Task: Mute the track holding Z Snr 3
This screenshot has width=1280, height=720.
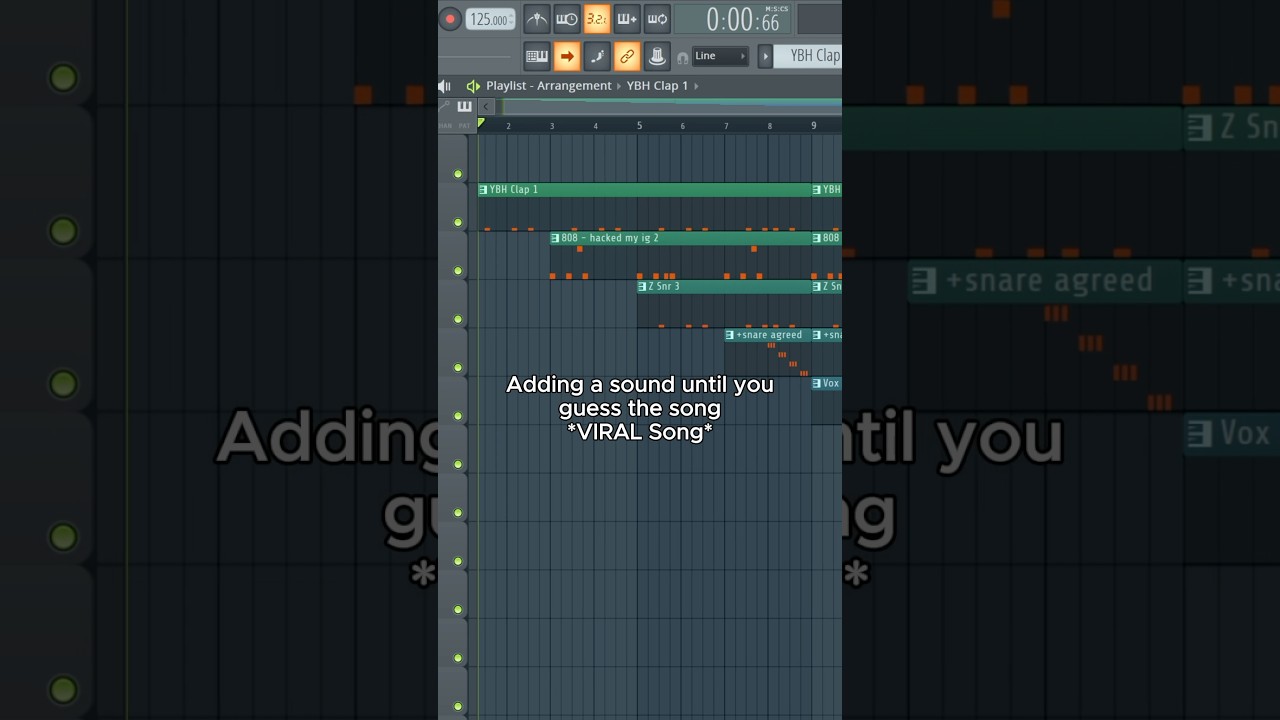Action: (458, 319)
